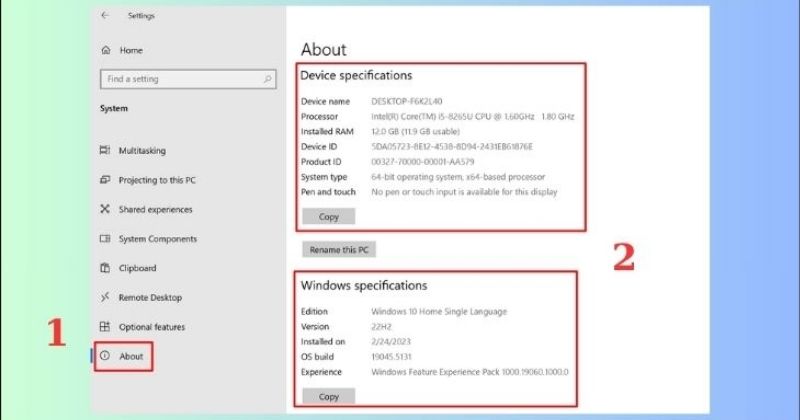Click the Clipboard icon
The image size is (800, 420).
105,268
